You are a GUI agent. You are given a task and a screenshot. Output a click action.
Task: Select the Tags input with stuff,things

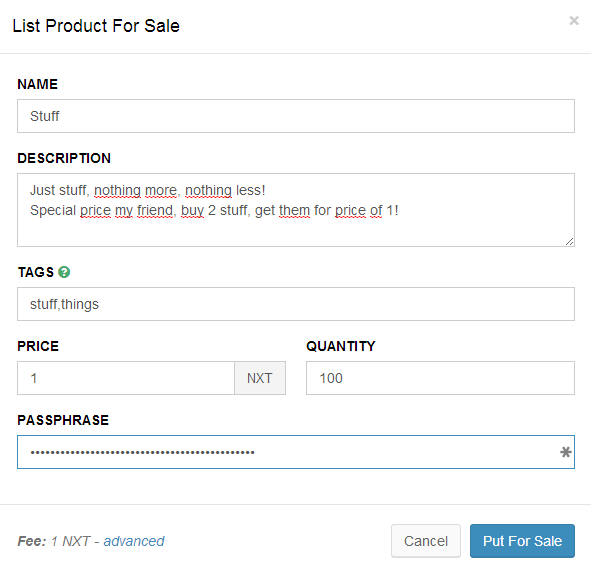(x=296, y=304)
